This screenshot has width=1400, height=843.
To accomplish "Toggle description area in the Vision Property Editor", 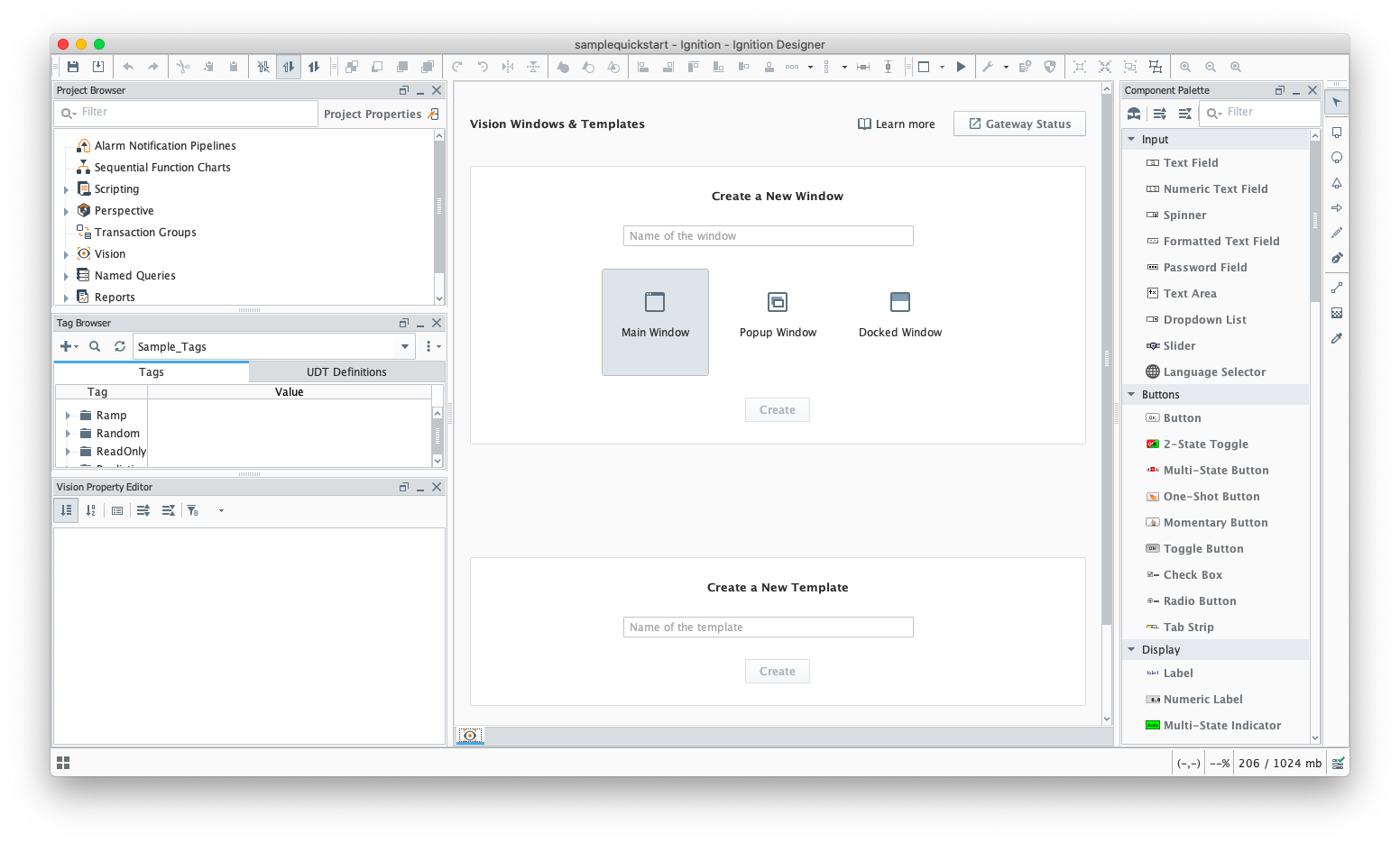I will coord(117,510).
